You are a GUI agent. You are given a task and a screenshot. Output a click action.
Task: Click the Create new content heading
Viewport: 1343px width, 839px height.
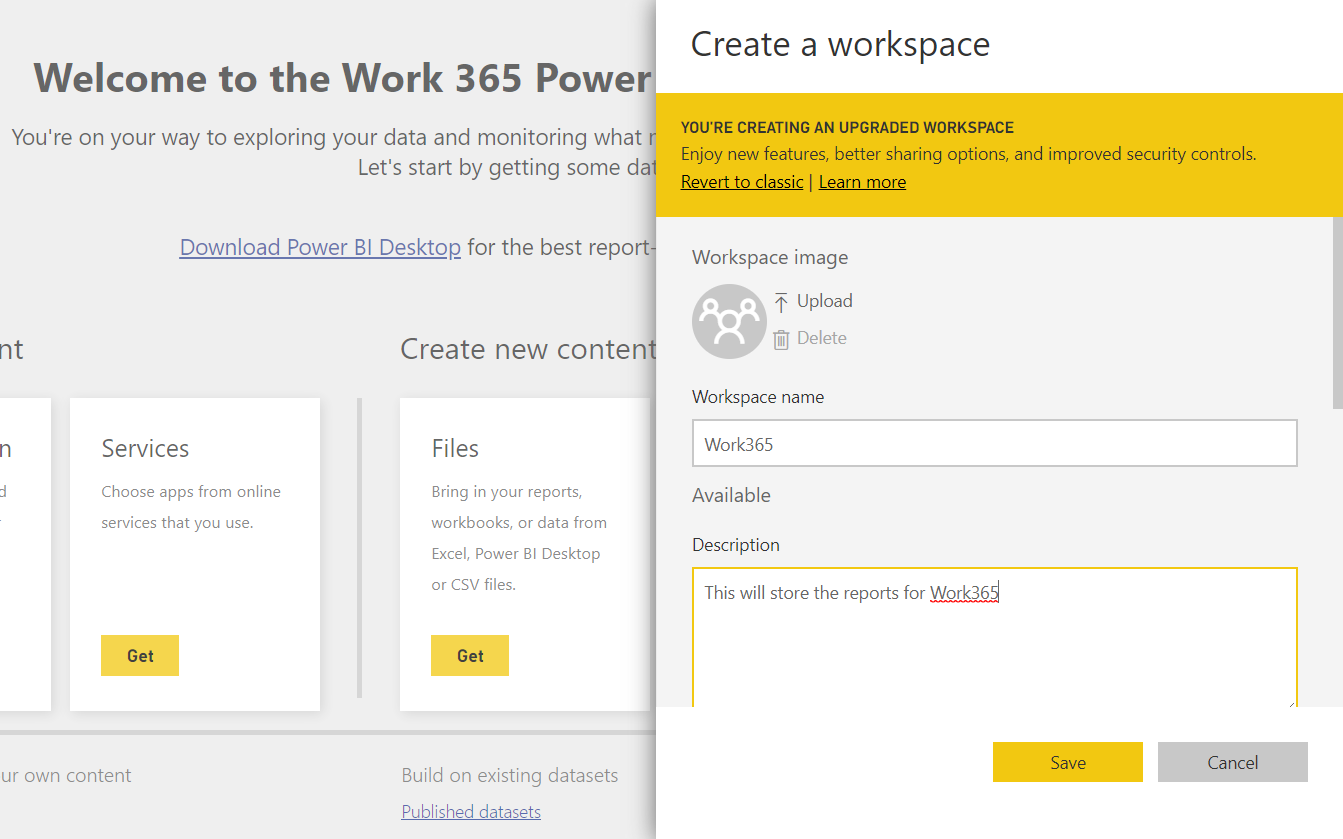pyautogui.click(x=528, y=349)
